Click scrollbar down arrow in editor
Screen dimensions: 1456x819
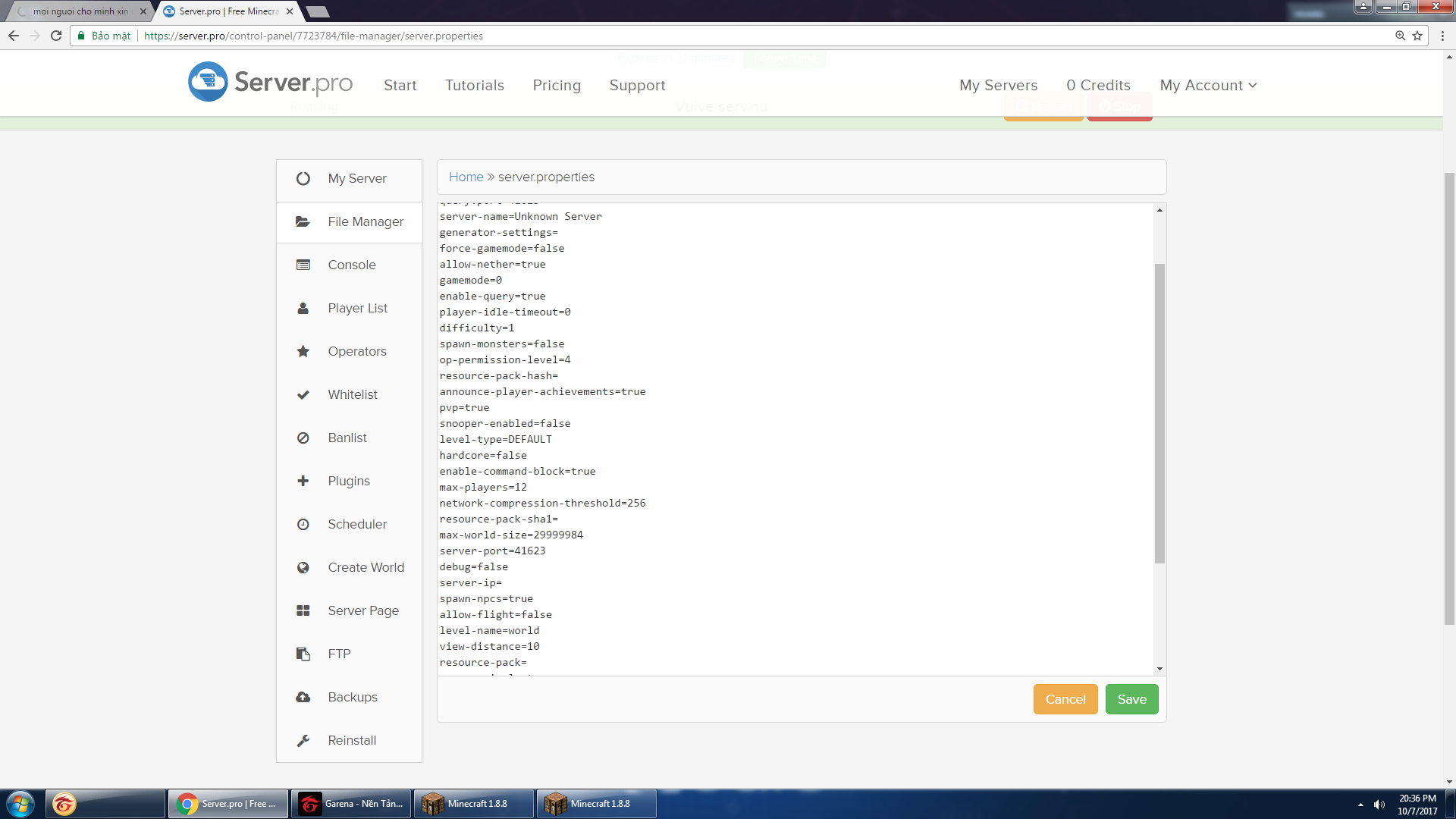[1159, 669]
